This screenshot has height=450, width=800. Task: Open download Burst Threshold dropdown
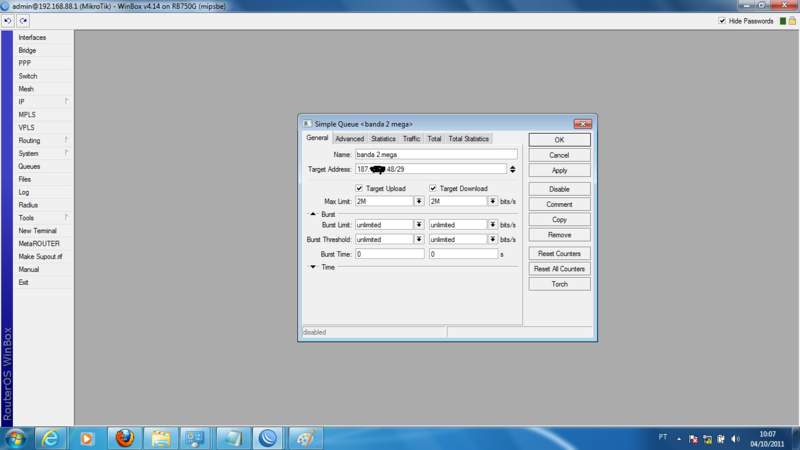[492, 239]
